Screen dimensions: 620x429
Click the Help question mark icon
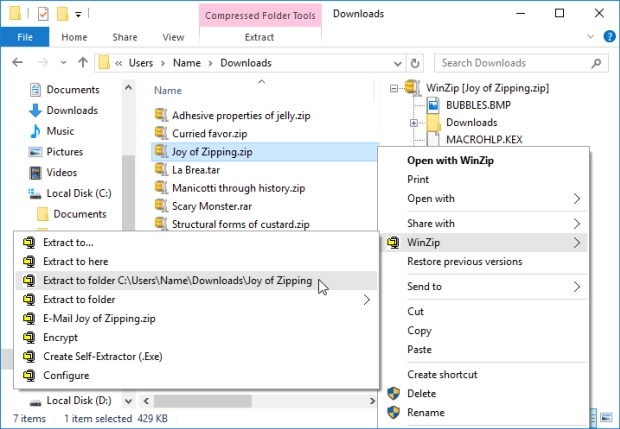click(x=608, y=37)
